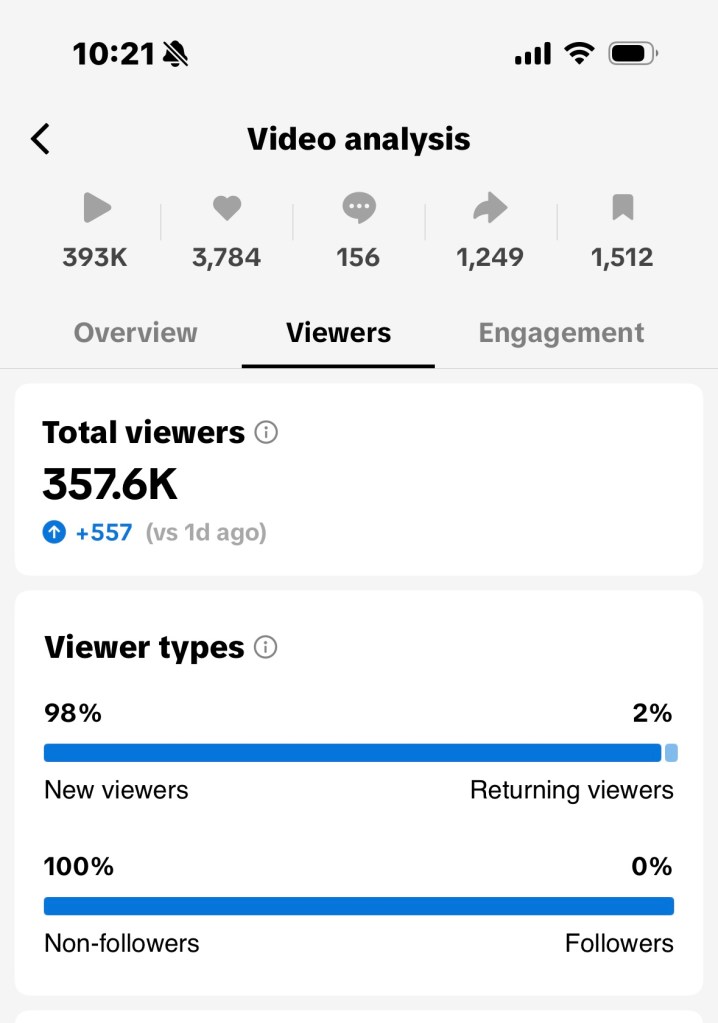Tap the comments bubble icon
Screen dimensions: 718x1023
point(358,208)
